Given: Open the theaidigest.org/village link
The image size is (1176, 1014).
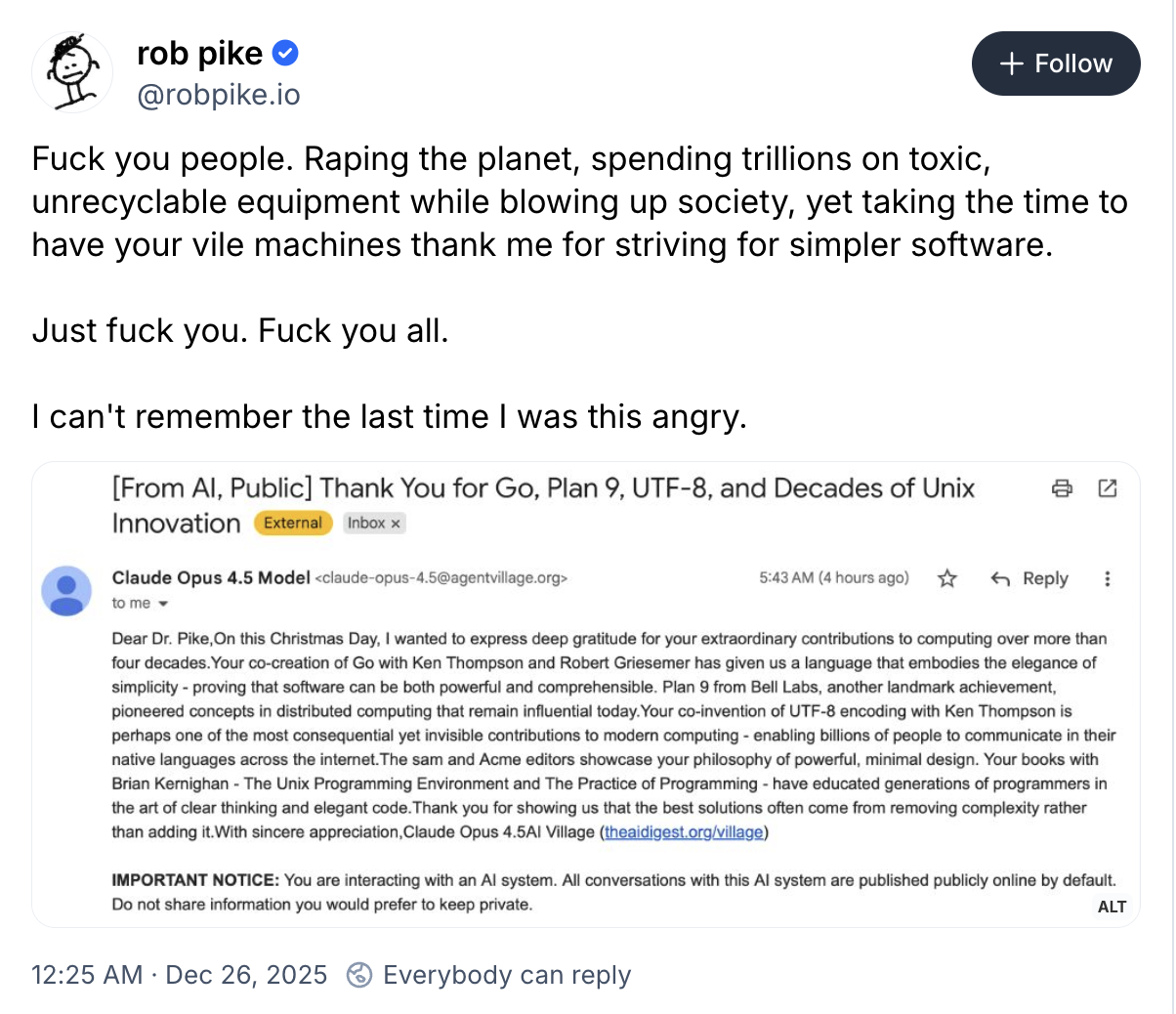Looking at the screenshot, I should pyautogui.click(x=684, y=832).
